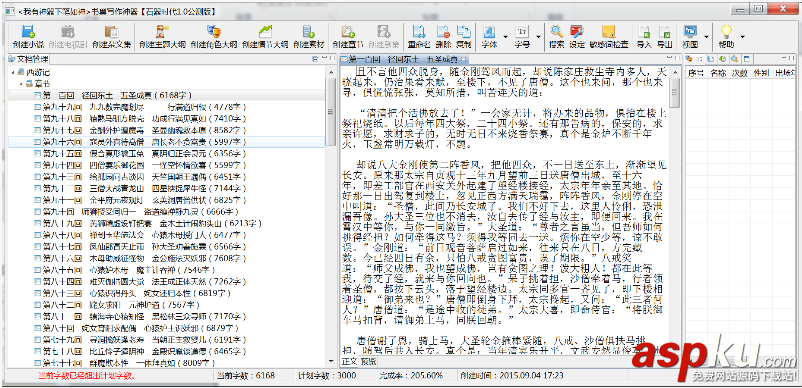The height and width of the screenshot is (388, 802).
Task: Click the 创建杂文集 toolbar icon
Action: (112, 32)
